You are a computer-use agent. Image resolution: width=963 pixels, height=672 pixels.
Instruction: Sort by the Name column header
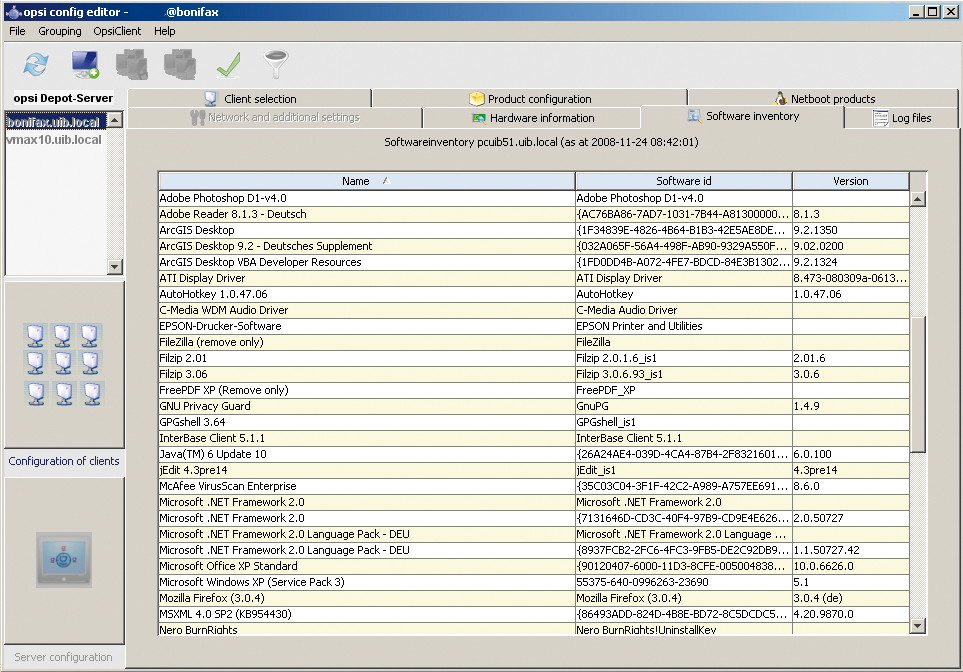[x=367, y=181]
